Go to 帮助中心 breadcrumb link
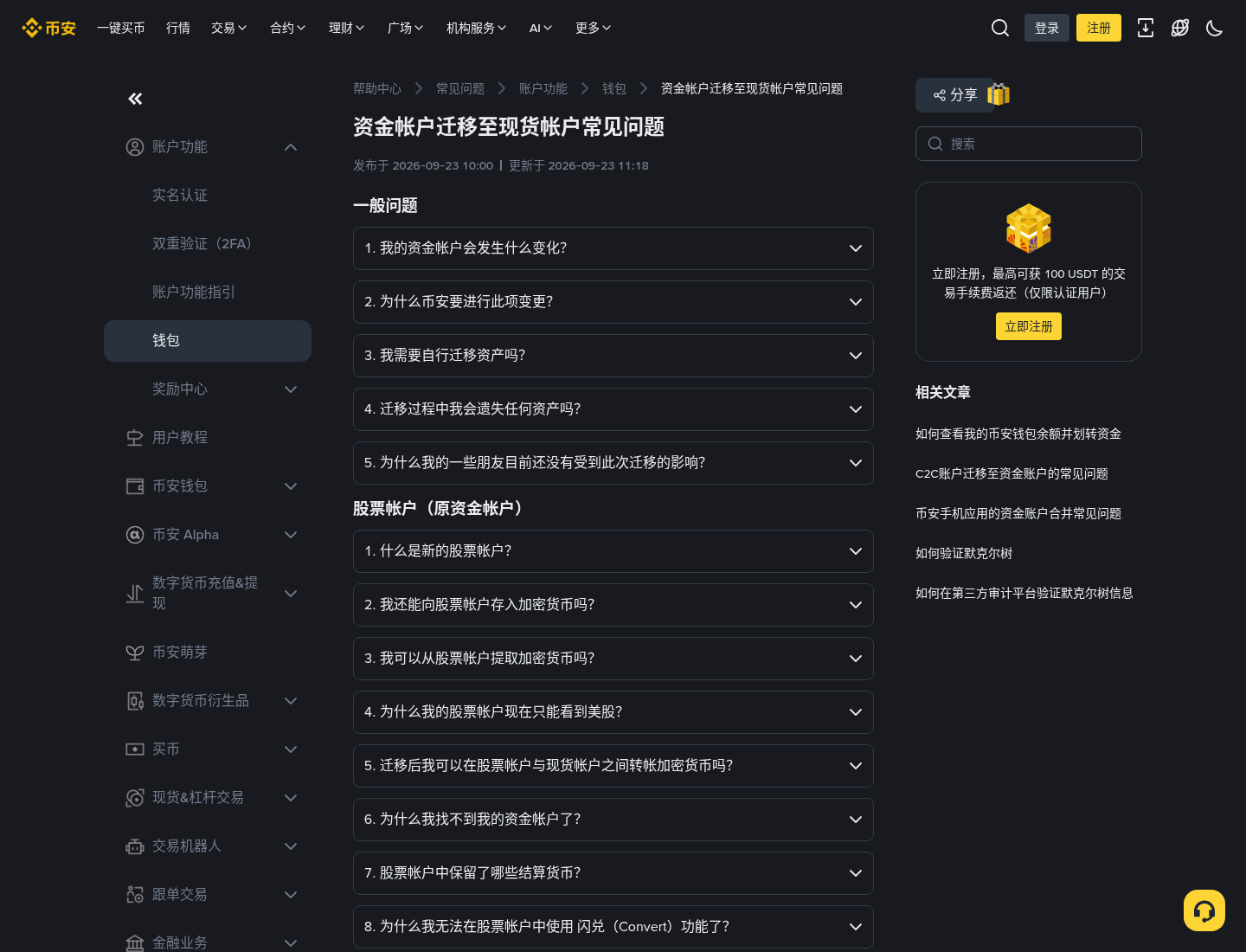Viewport: 1246px width, 952px height. [x=377, y=88]
